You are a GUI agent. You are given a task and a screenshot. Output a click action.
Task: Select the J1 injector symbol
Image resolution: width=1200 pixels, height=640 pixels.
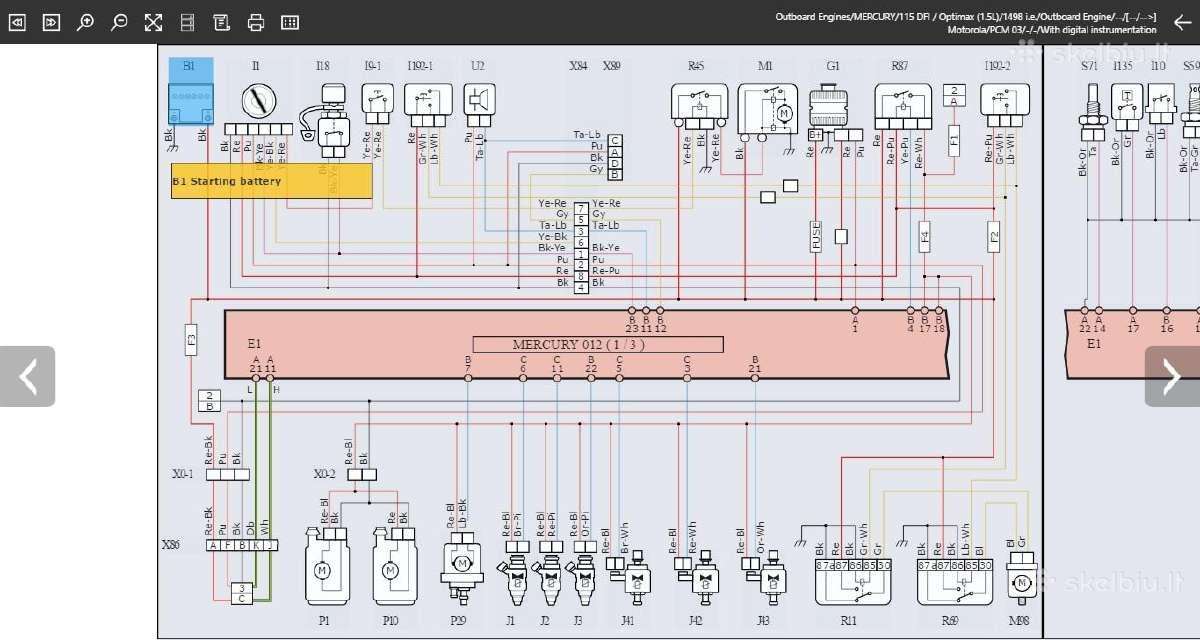pyautogui.click(x=515, y=578)
